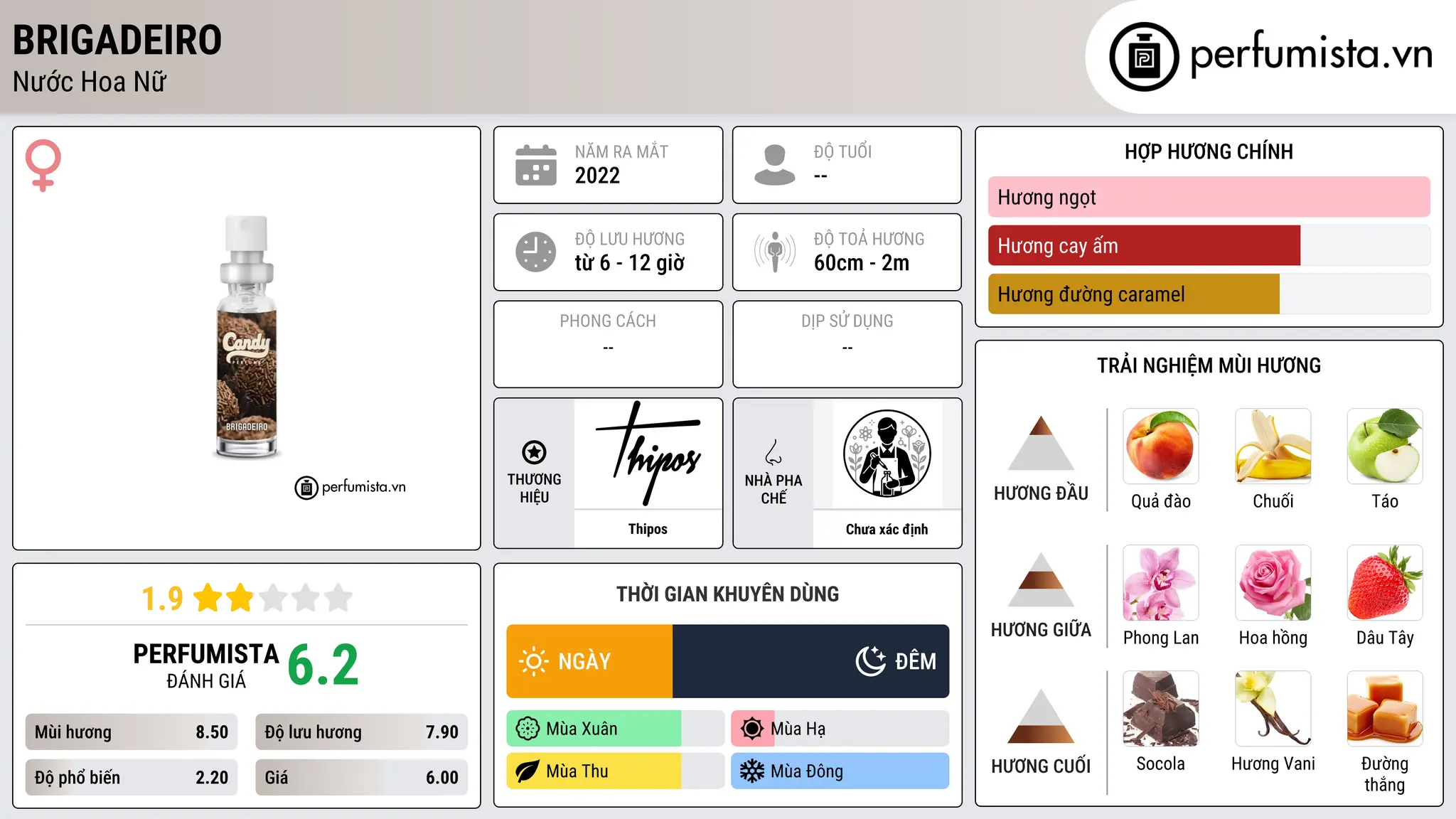The image size is (1456, 819).
Task: Click the sun icon for Mùa Hạ
Action: pyautogui.click(x=752, y=729)
